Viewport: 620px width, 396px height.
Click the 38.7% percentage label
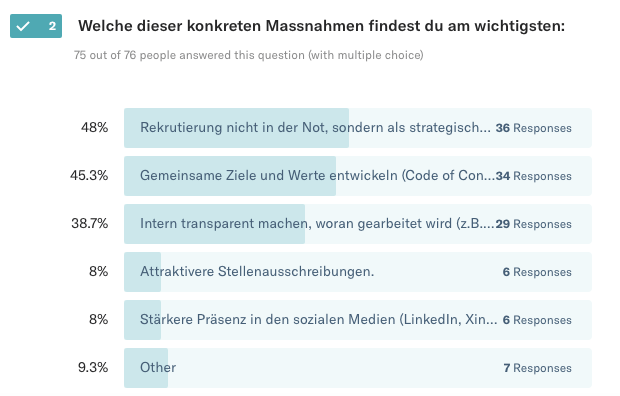point(89,224)
